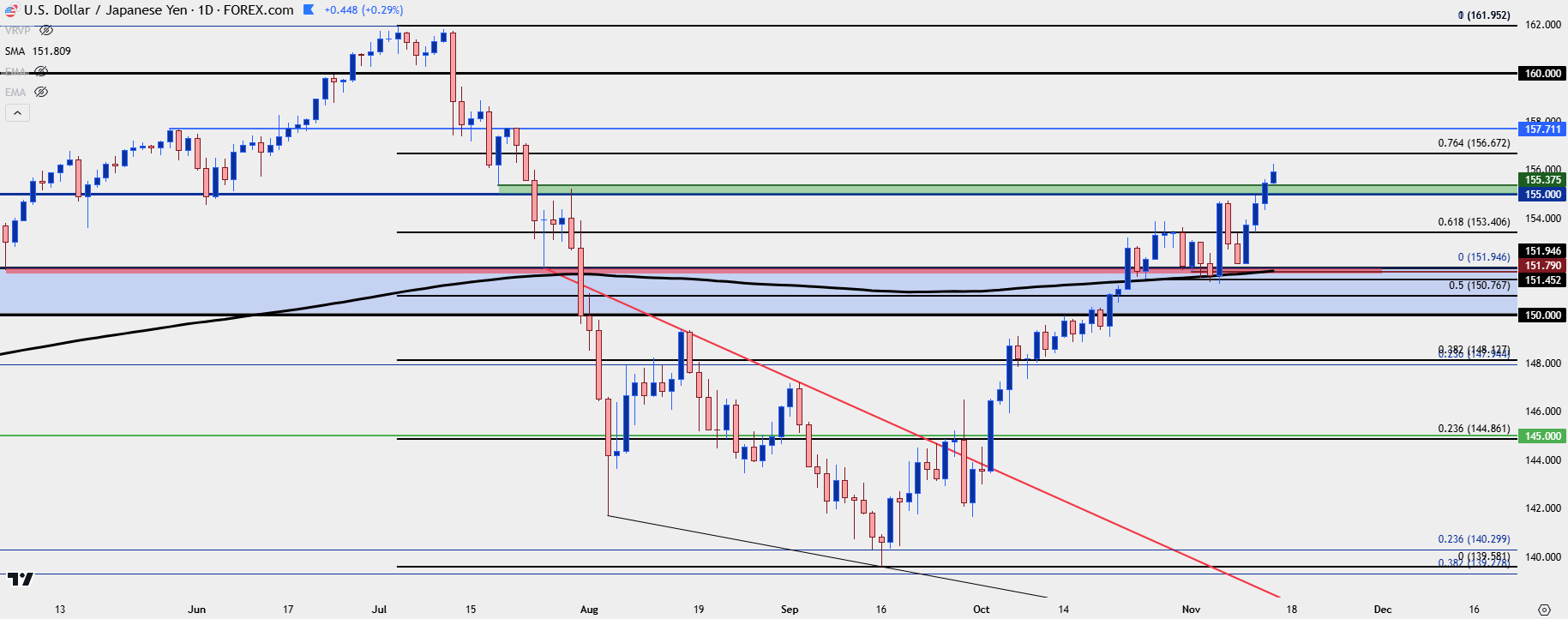Click the 0.764 (156.672) Fibonacci label

(1474, 143)
